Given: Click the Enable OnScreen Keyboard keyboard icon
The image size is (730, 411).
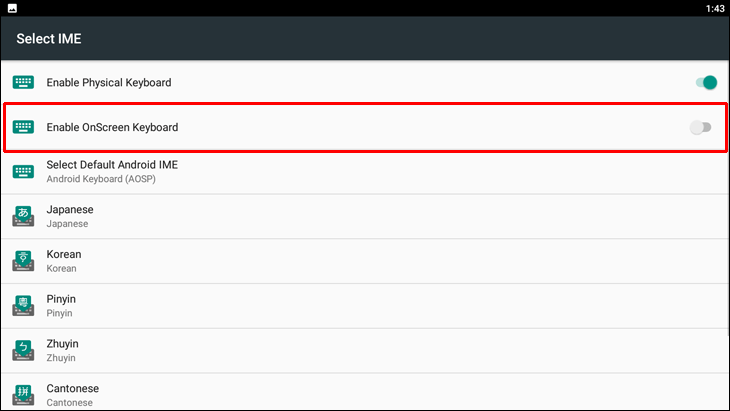Looking at the screenshot, I should click(x=23, y=127).
